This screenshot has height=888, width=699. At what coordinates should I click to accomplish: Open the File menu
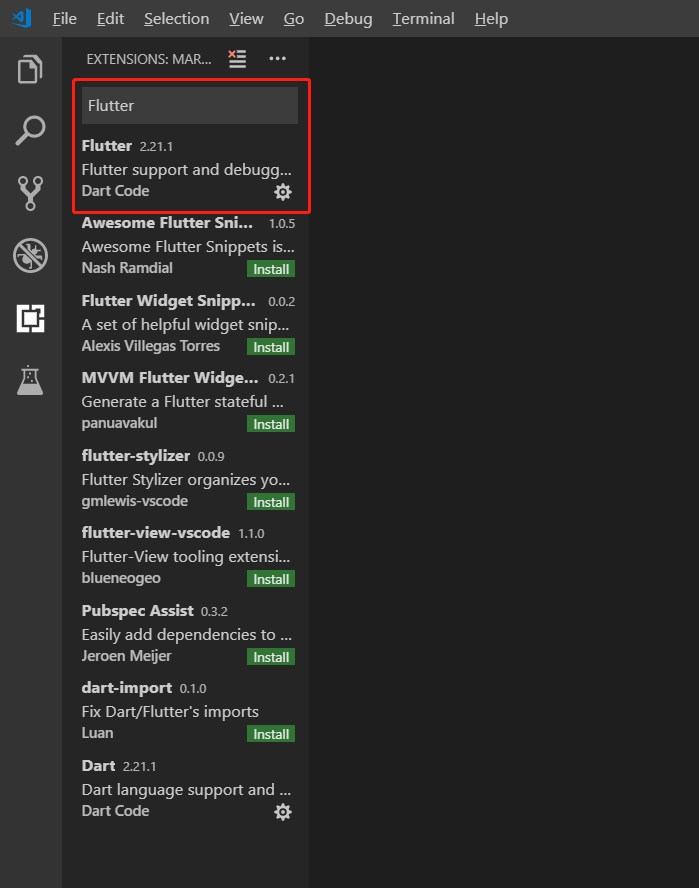(65, 19)
